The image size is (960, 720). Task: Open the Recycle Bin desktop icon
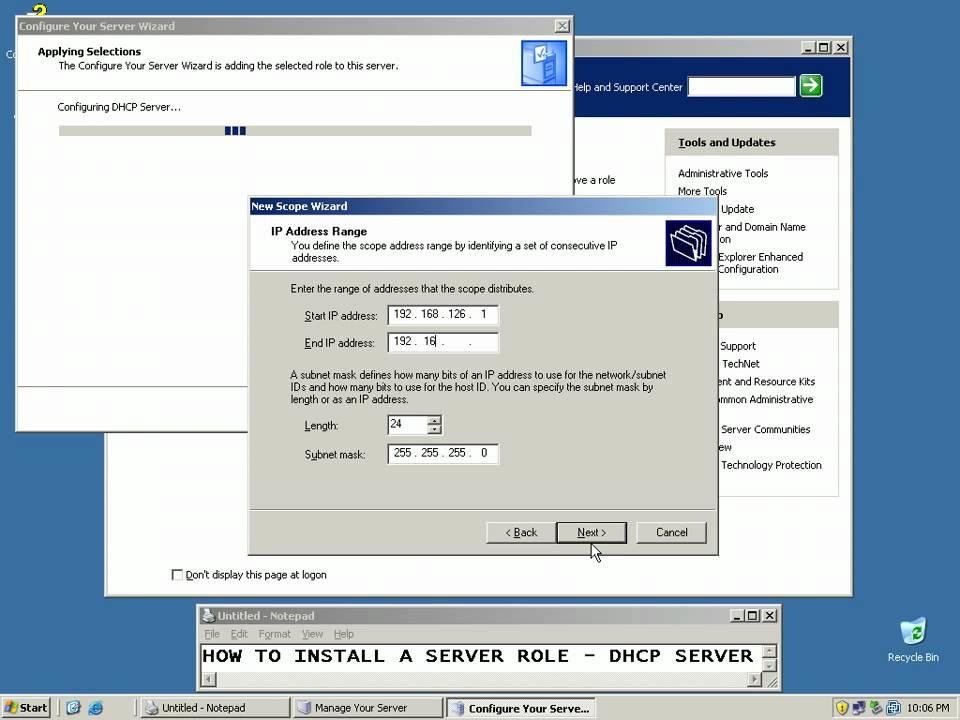pyautogui.click(x=913, y=640)
